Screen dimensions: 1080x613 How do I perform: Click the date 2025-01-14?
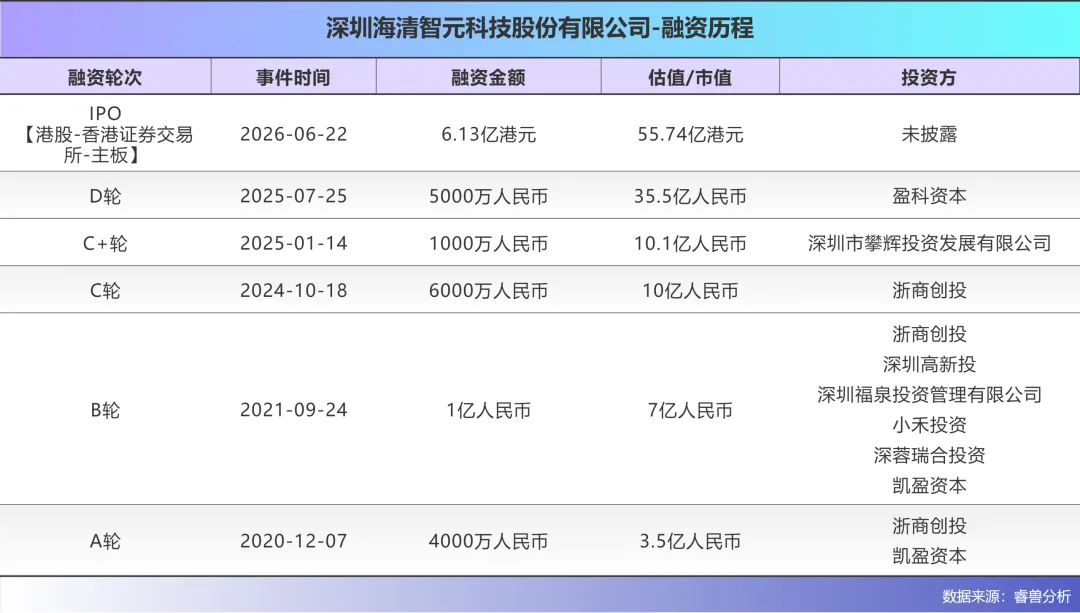coord(293,243)
